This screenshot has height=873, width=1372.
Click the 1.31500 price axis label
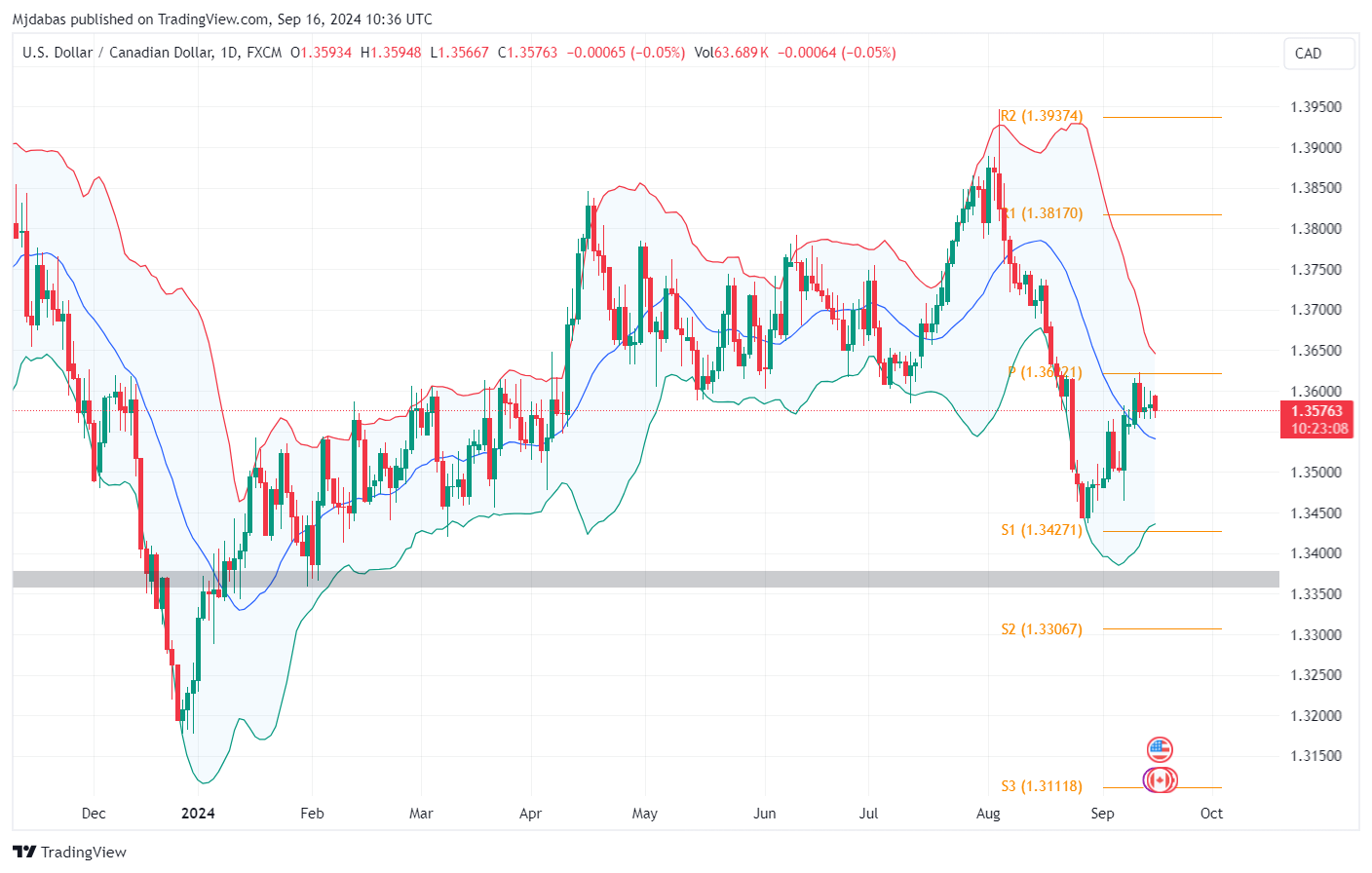click(x=1315, y=756)
